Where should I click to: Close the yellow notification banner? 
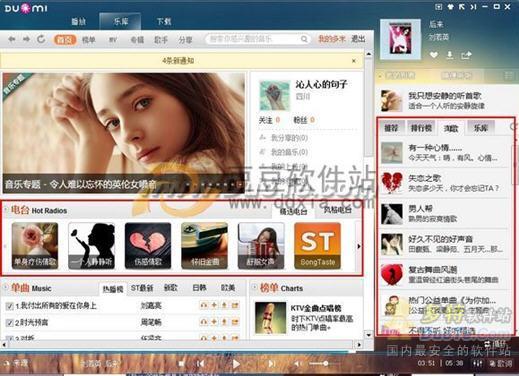tap(354, 61)
